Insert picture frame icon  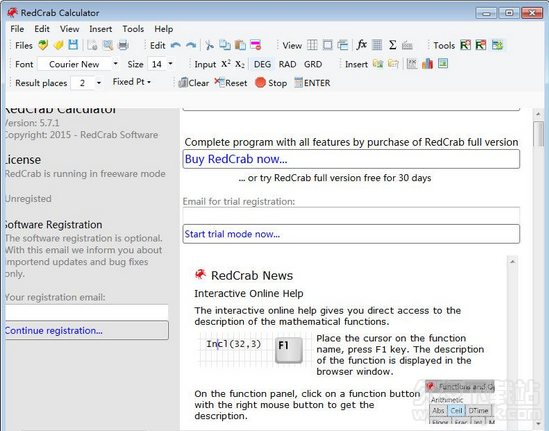[x=443, y=64]
